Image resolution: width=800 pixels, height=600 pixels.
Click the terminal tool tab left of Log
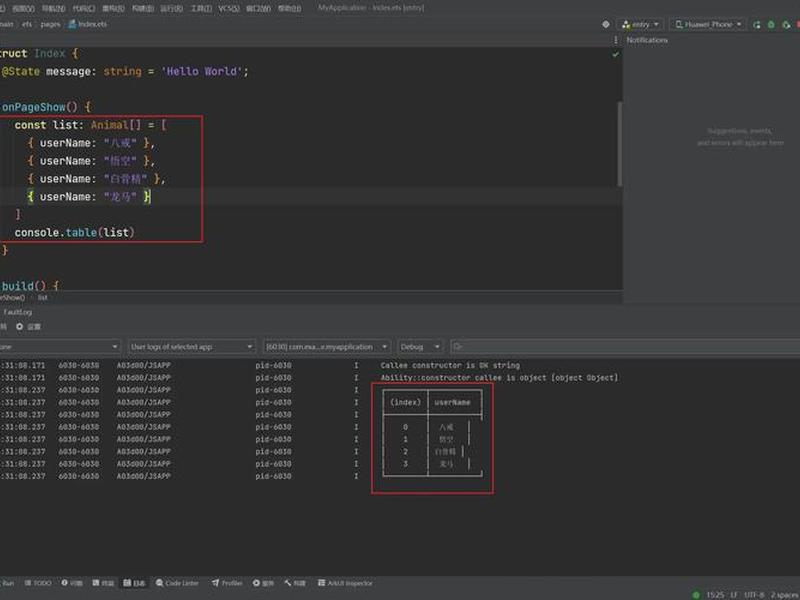point(103,583)
